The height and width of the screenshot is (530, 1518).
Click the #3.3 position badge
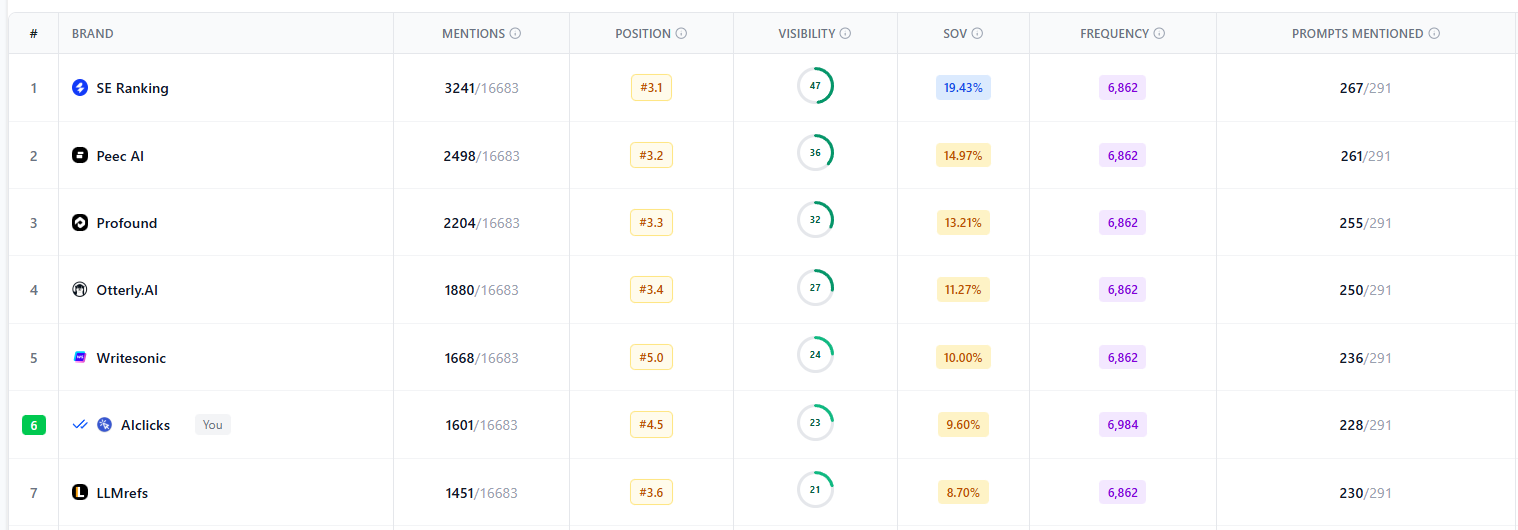pos(652,222)
